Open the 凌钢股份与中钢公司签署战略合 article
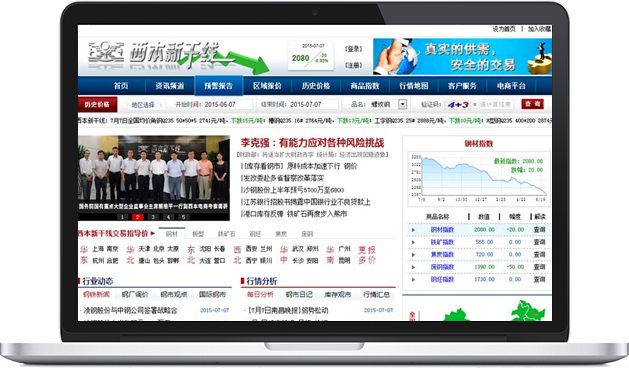The height and width of the screenshot is (368, 629). [x=130, y=311]
